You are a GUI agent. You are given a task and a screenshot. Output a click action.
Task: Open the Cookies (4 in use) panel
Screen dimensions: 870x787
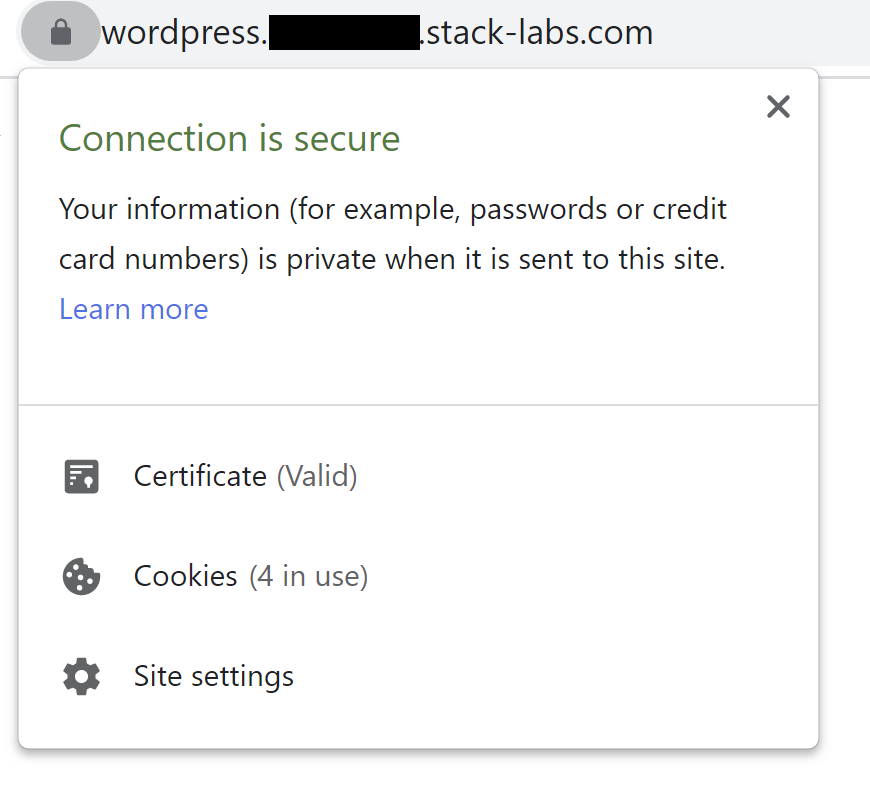(250, 576)
